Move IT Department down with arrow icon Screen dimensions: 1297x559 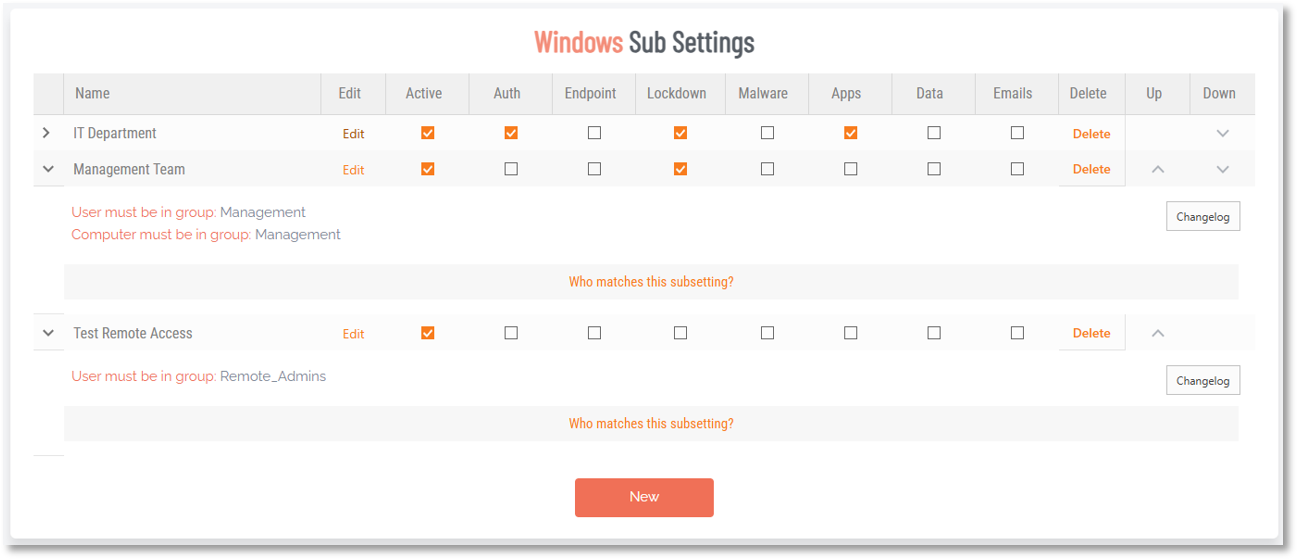(x=1222, y=133)
